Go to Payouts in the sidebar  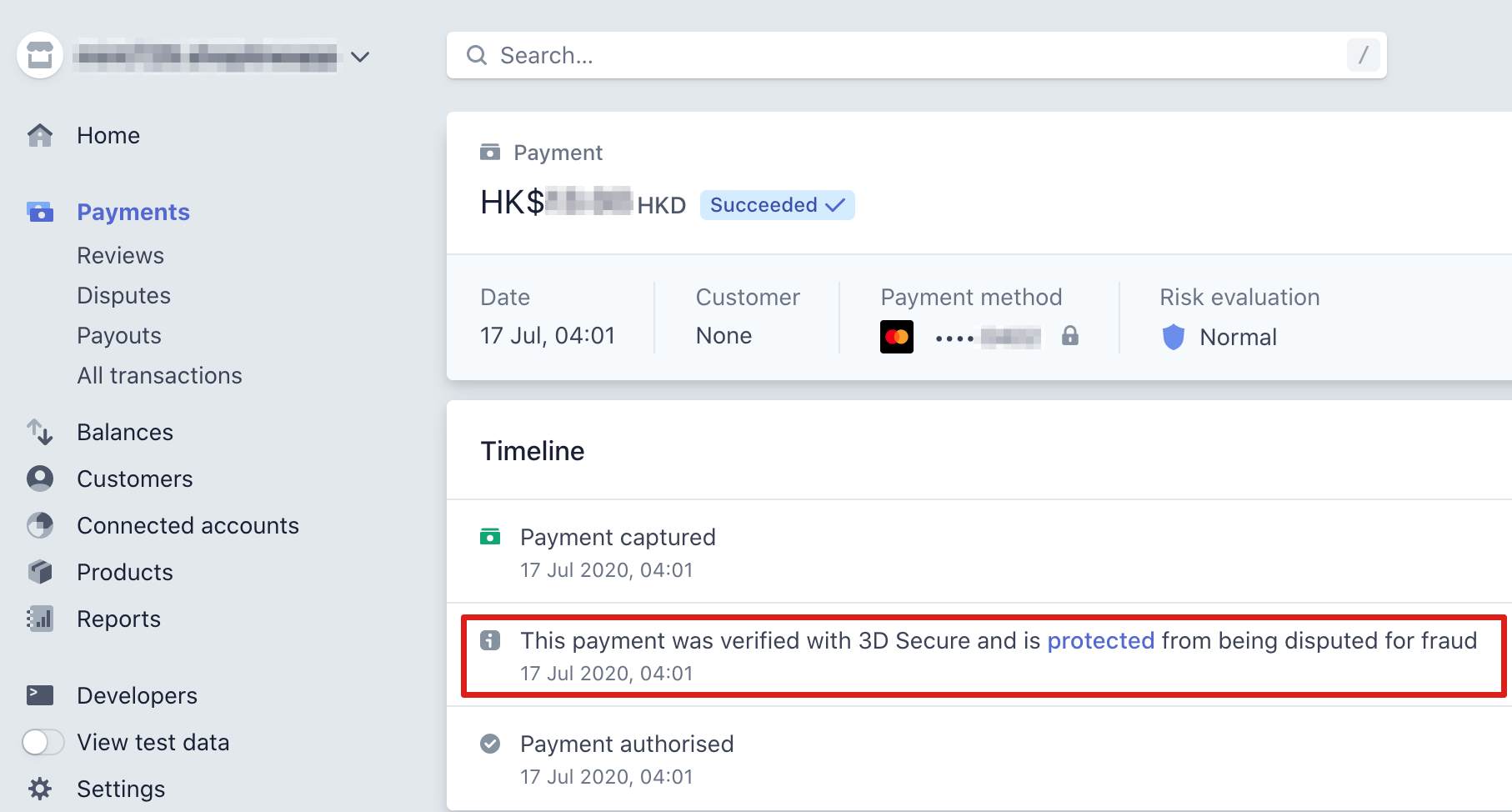click(x=119, y=335)
